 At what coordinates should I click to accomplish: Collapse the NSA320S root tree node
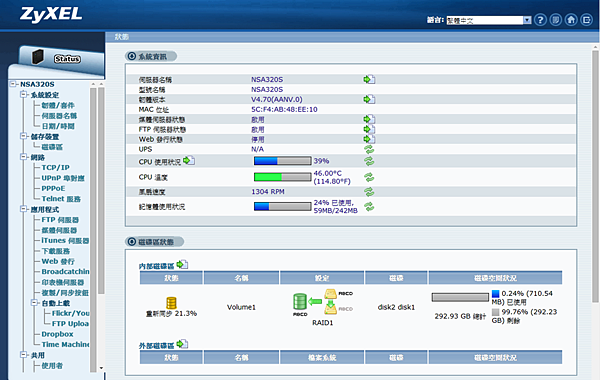pos(13,84)
